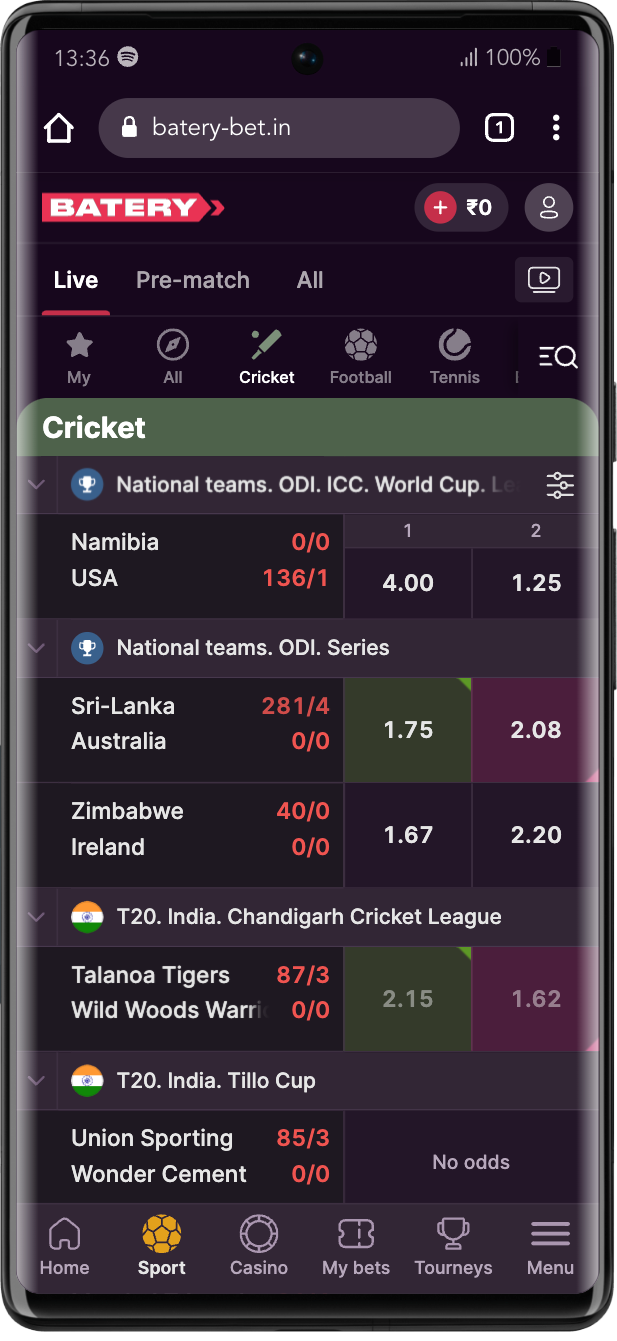Screen dimensions: 617x1341
Task: Tap the batery-bet.in address bar
Action: pyautogui.click(x=278, y=127)
